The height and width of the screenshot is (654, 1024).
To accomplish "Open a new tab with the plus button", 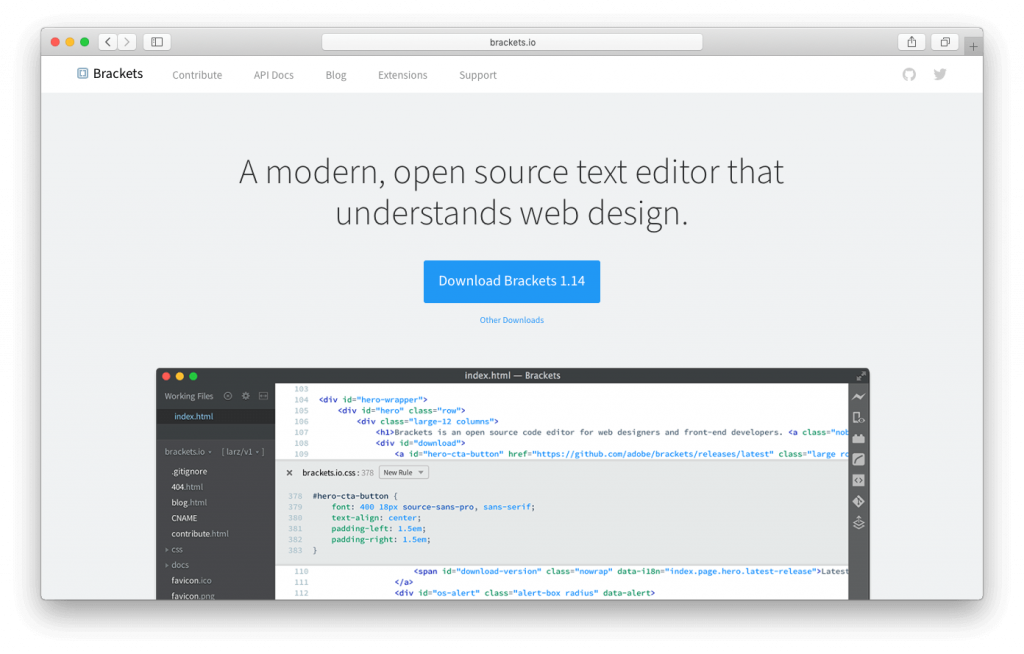I will pyautogui.click(x=973, y=46).
